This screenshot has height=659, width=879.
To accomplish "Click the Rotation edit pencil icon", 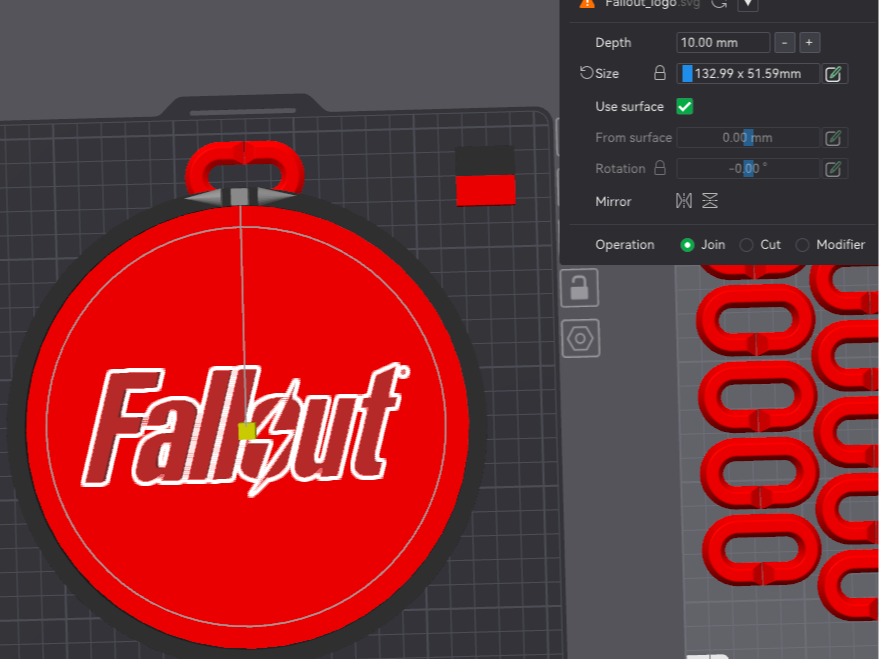I will 834,168.
